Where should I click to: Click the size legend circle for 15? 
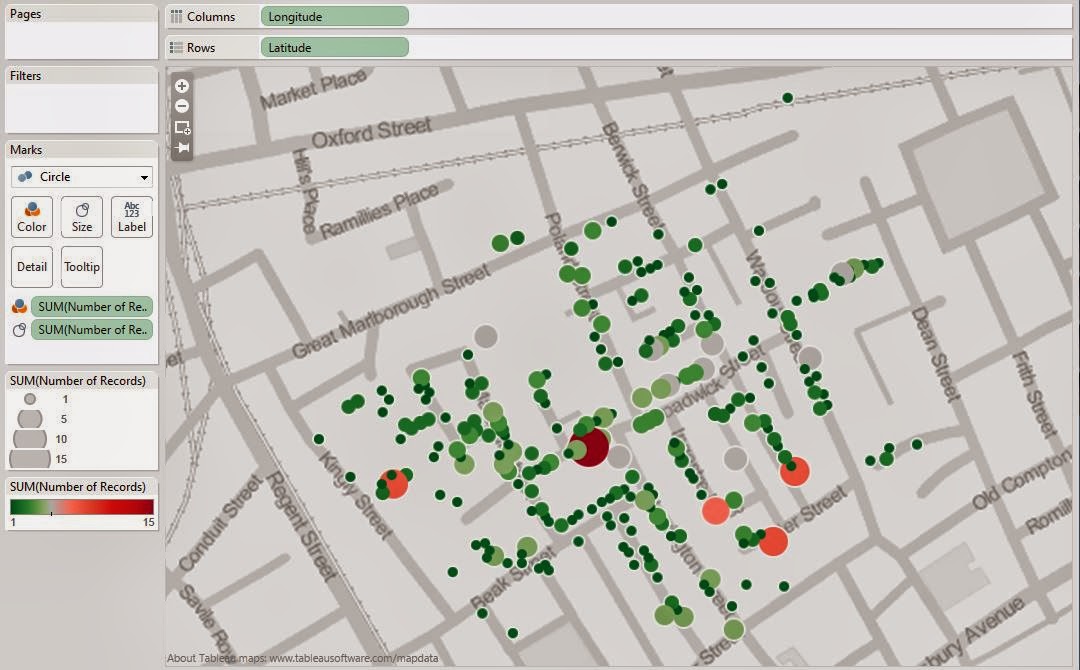(30, 458)
